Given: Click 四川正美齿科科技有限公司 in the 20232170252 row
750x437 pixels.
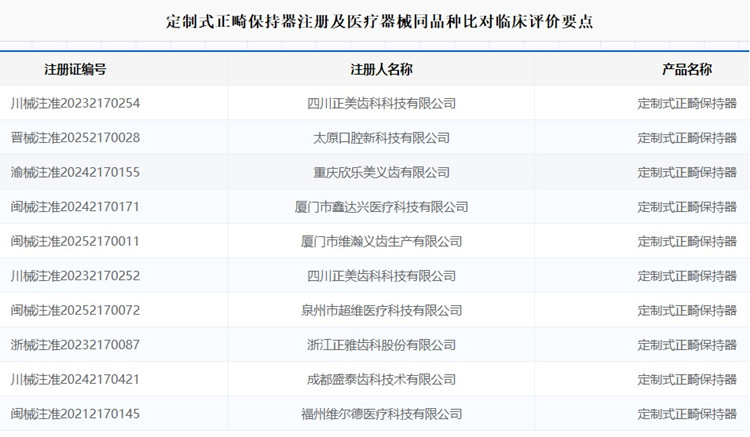Looking at the screenshot, I should click(381, 276).
